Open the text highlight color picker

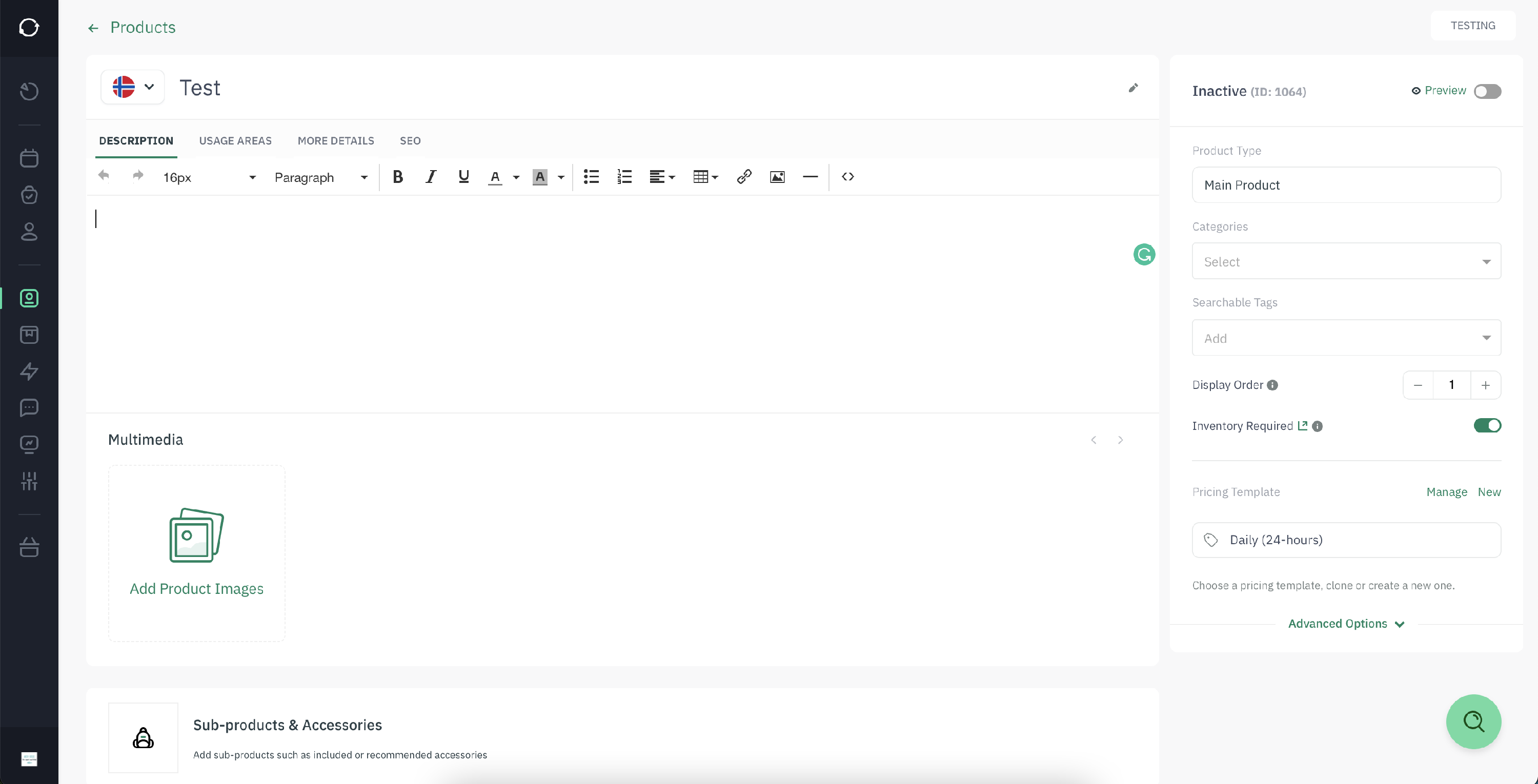point(561,177)
